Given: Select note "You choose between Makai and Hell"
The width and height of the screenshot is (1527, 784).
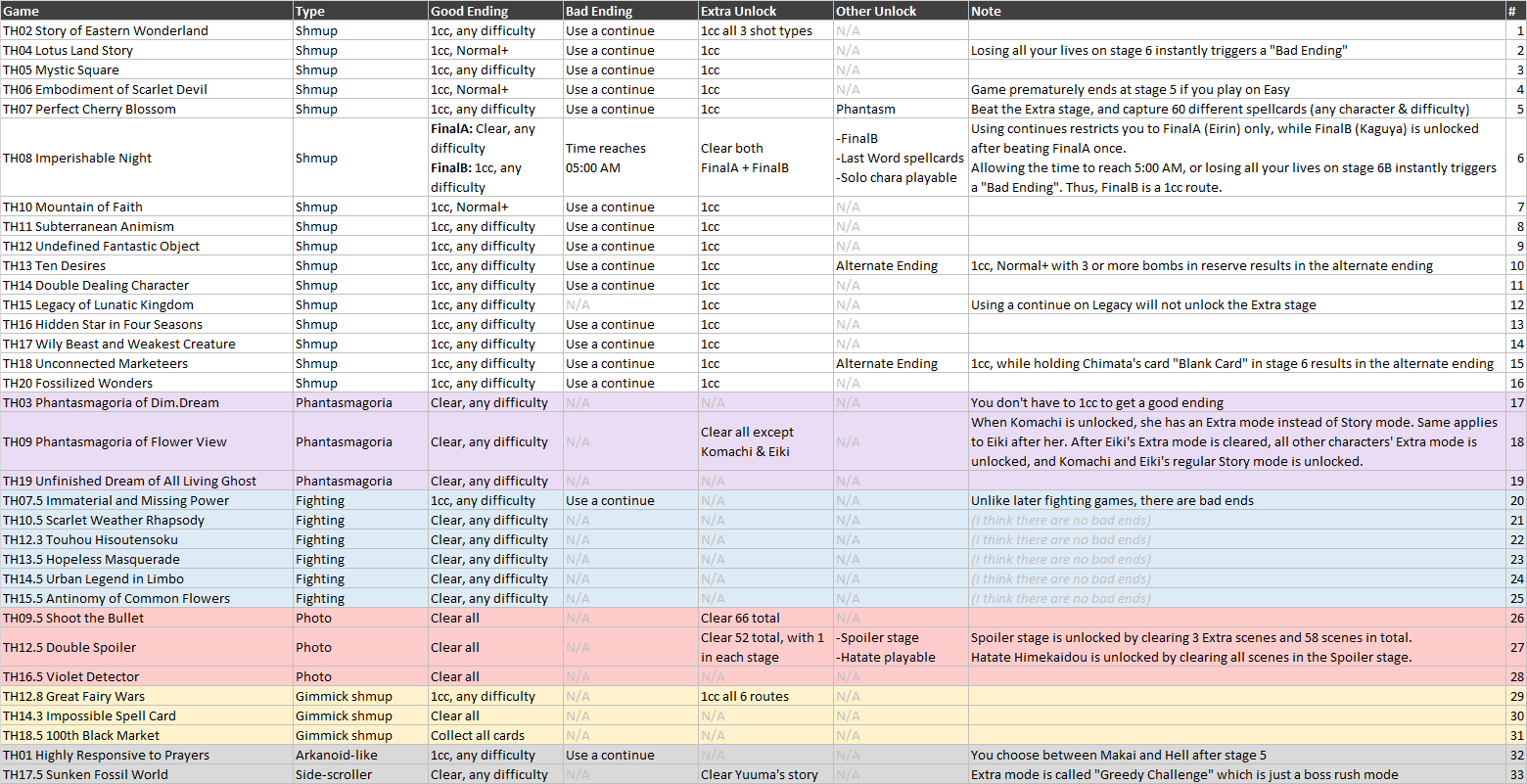Looking at the screenshot, I should click(x=1236, y=755).
